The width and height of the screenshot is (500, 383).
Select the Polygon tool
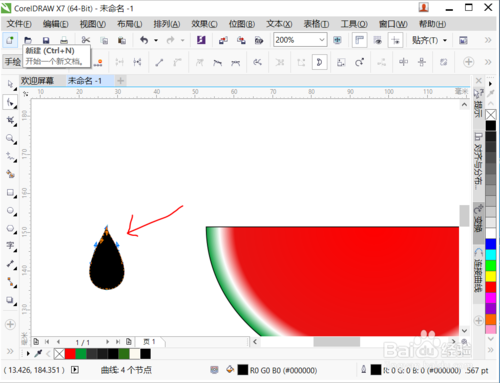pyautogui.click(x=11, y=228)
